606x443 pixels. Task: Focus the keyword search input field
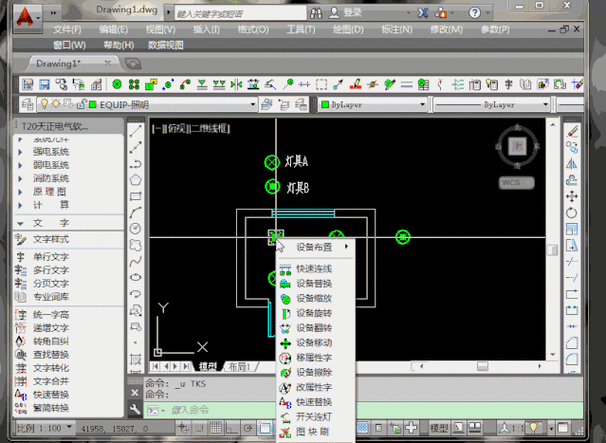(240, 14)
